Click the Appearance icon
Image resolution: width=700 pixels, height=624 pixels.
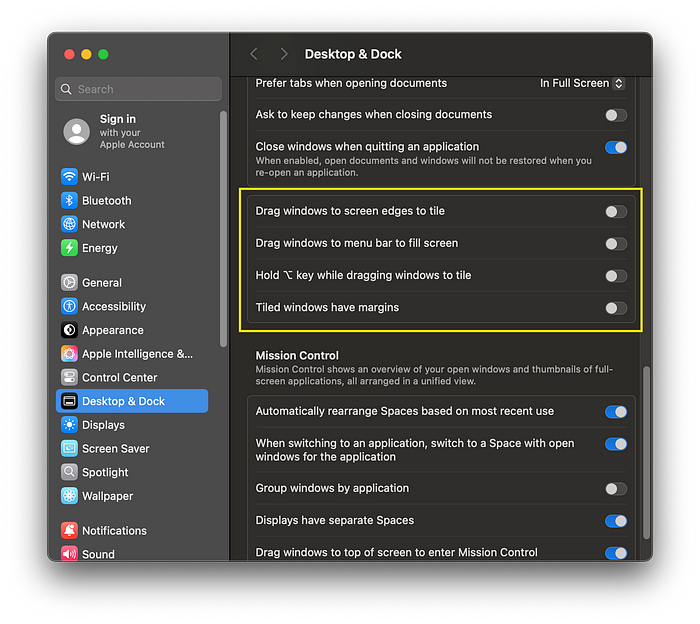[x=69, y=330]
